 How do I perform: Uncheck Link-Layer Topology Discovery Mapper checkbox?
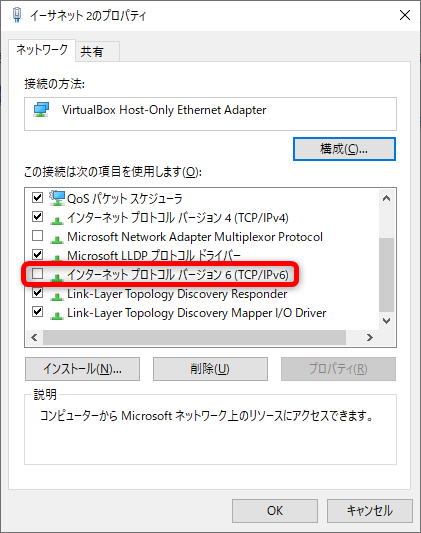(x=37, y=312)
